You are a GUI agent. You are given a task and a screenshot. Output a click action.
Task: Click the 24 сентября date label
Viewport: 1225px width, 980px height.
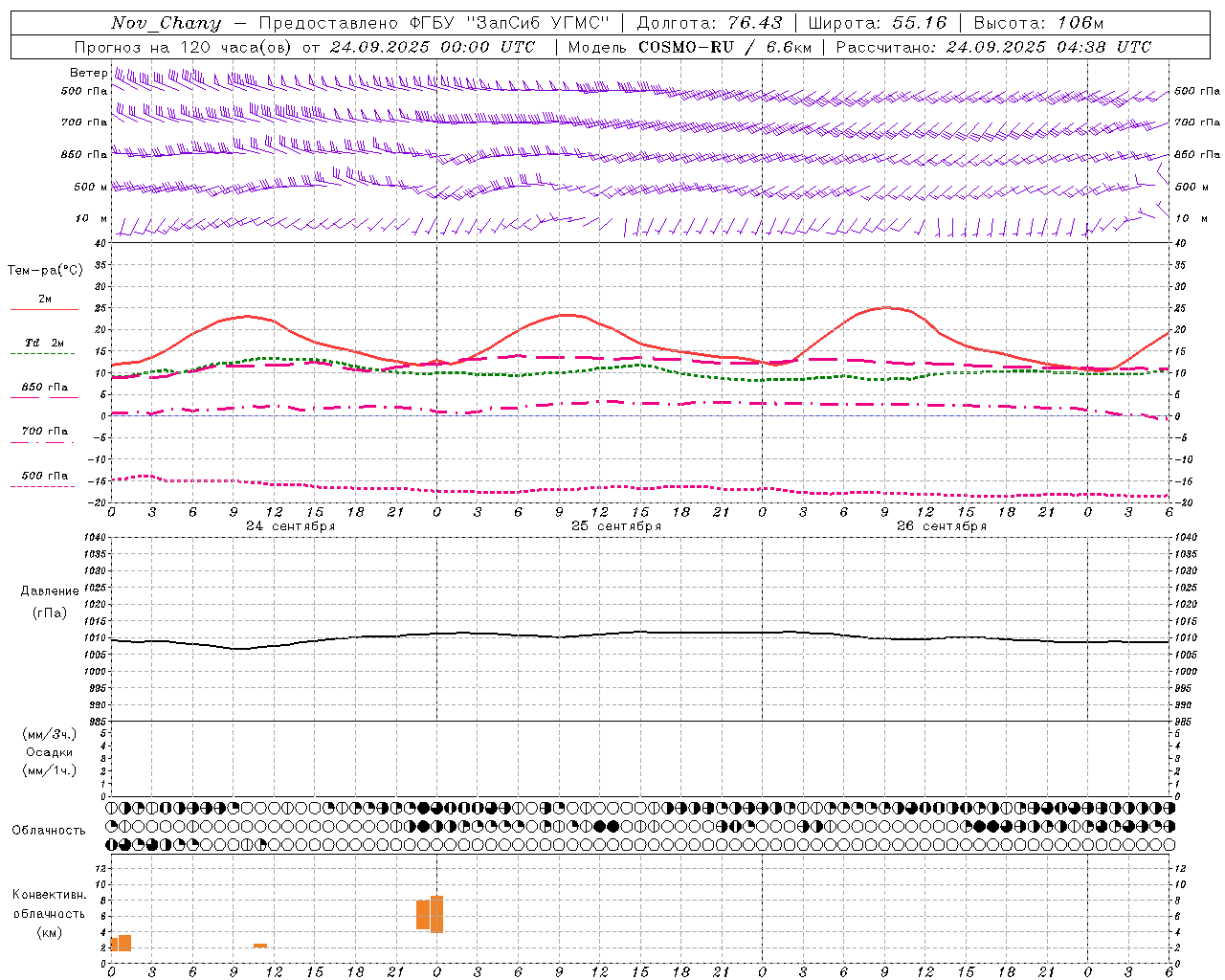tap(290, 526)
